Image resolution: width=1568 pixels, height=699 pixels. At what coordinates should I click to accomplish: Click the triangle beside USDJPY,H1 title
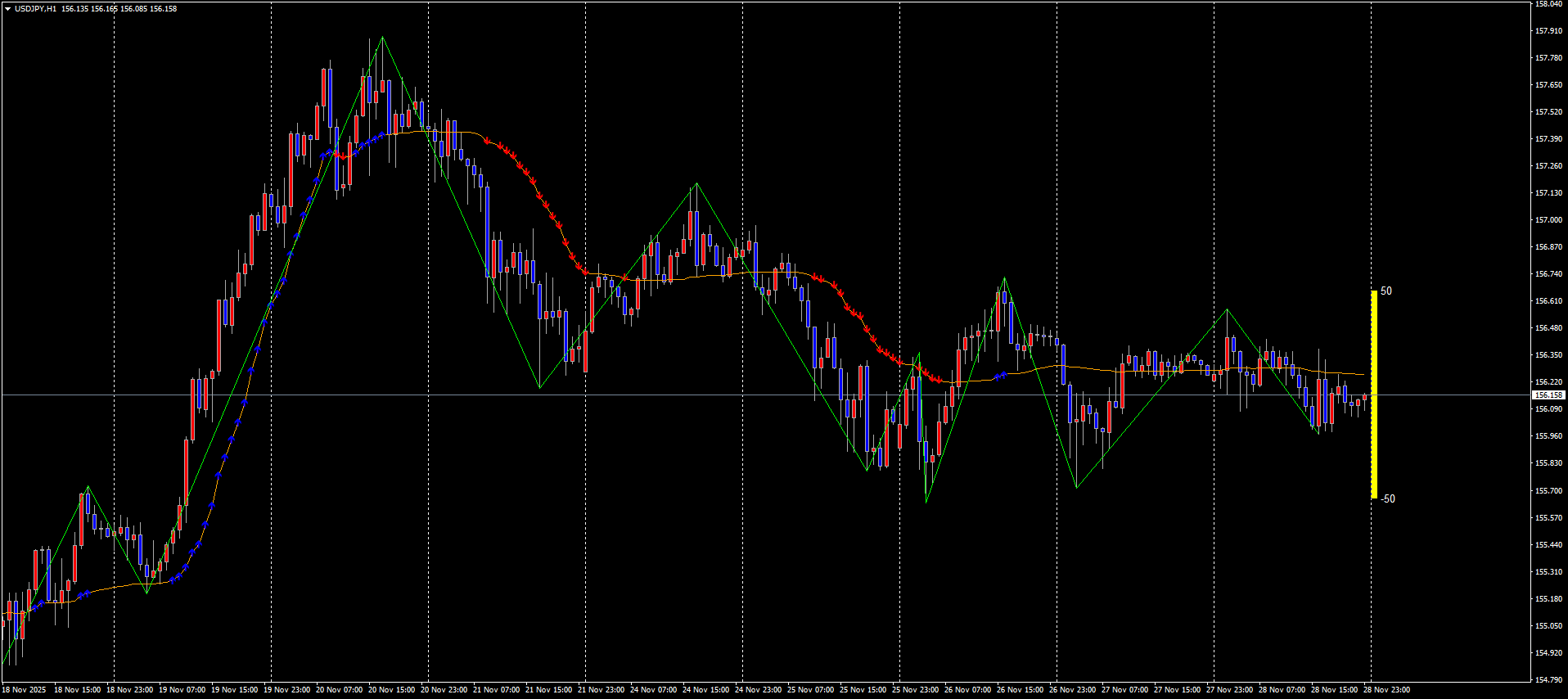tap(7, 9)
